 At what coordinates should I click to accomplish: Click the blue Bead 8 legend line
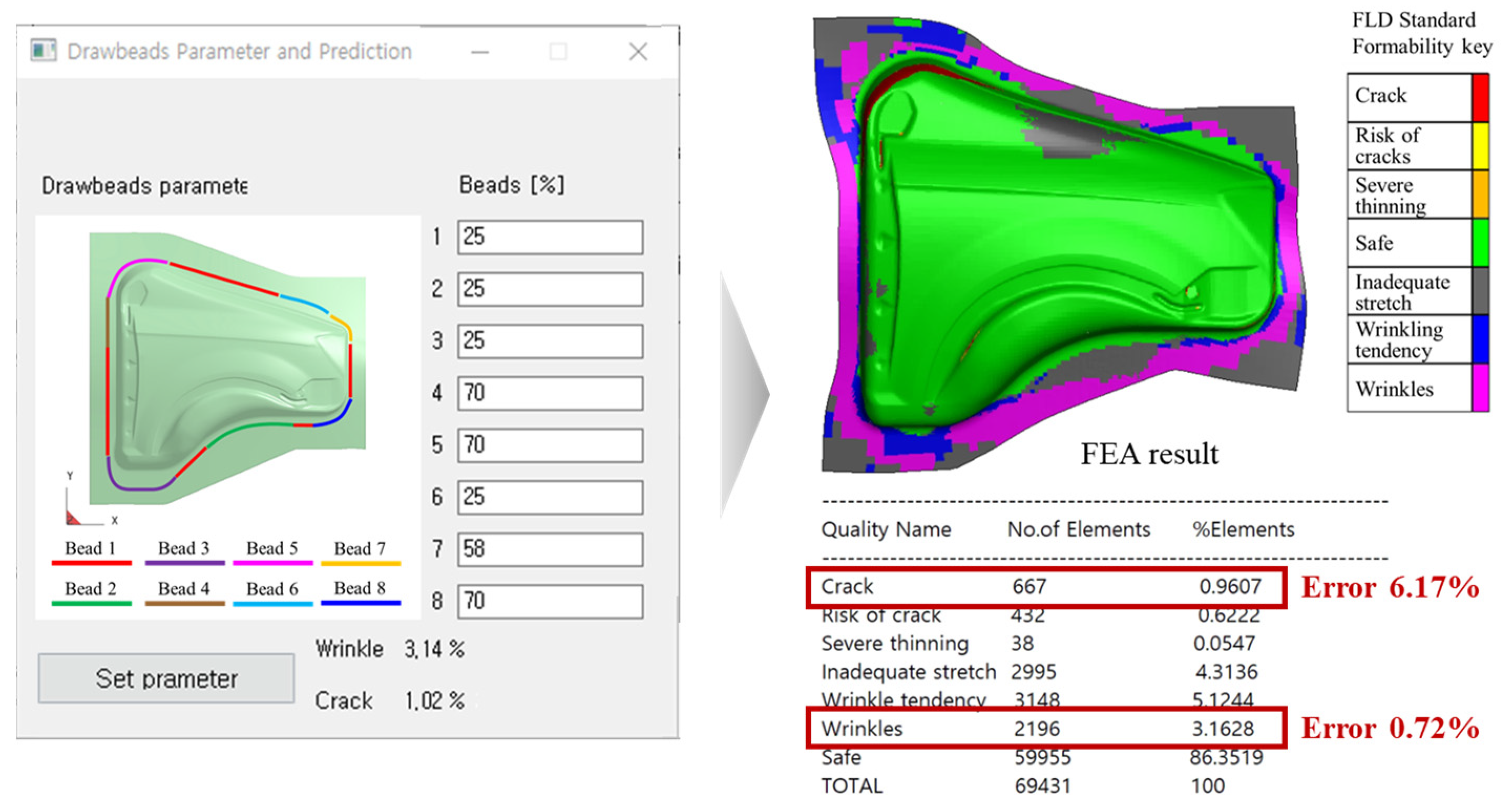[x=360, y=602]
